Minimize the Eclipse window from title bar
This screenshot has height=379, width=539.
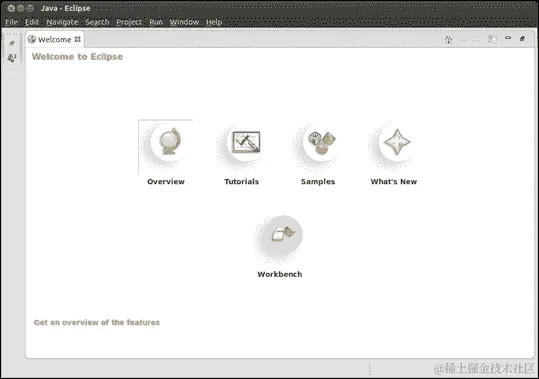point(21,8)
